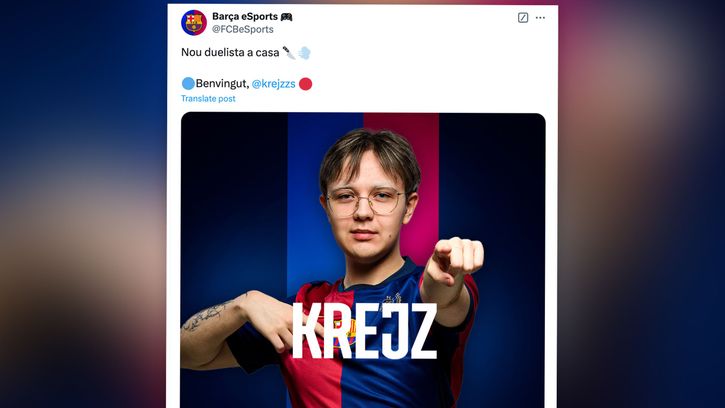Screen dimensions: 725x408
Task: Click the "Nou duelista a casa" text
Action: pos(229,52)
